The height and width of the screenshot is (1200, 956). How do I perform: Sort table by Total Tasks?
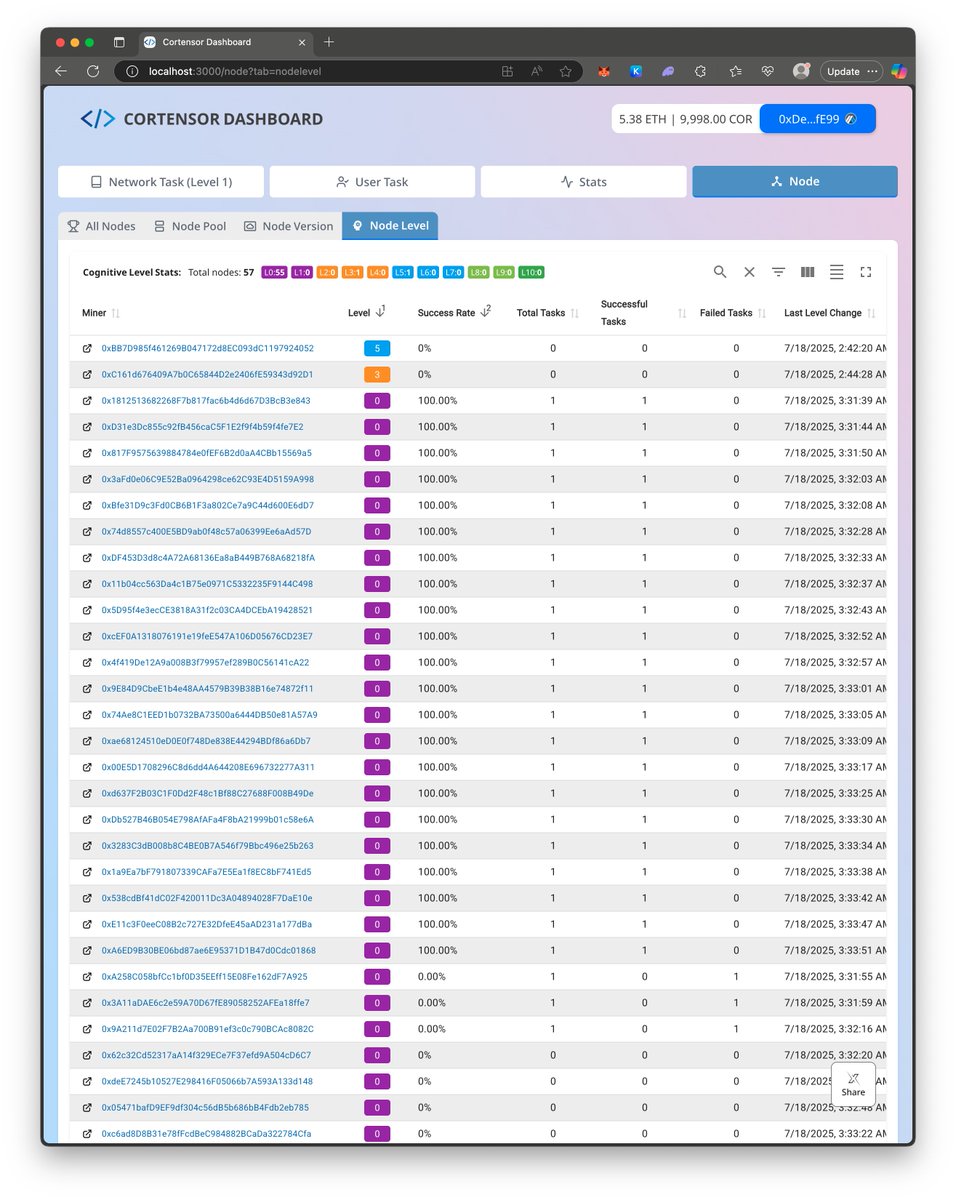(x=574, y=314)
